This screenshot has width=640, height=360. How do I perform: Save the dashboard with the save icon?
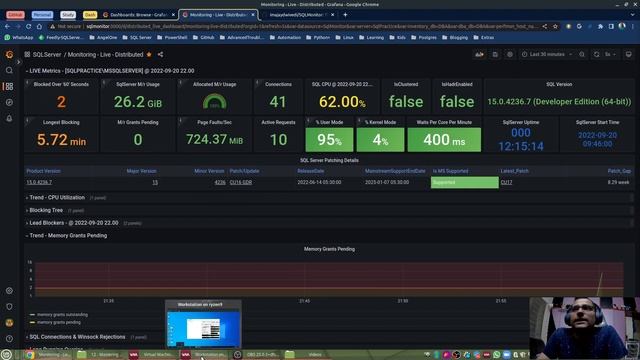coord(495,54)
